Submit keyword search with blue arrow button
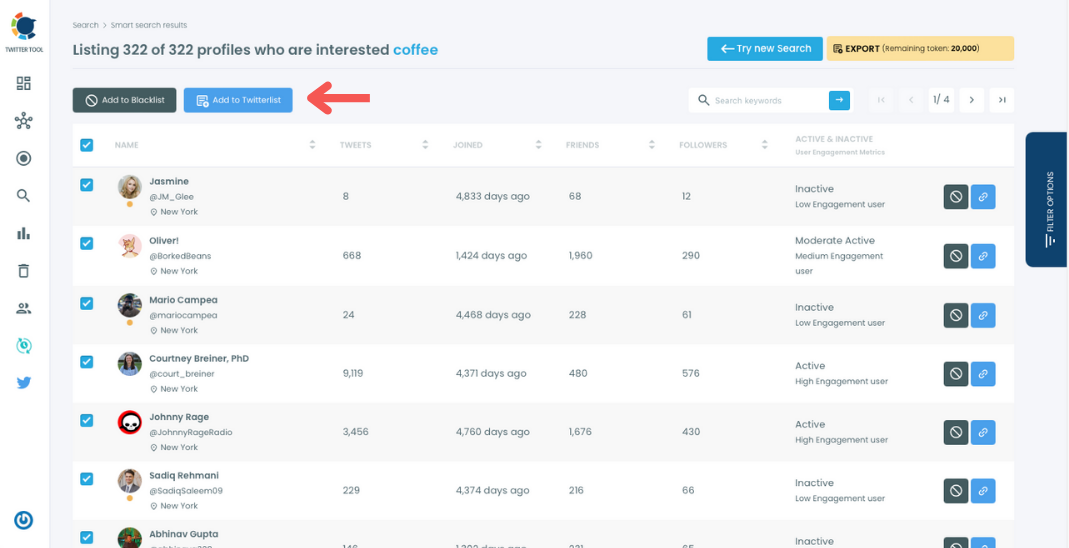 coord(839,100)
